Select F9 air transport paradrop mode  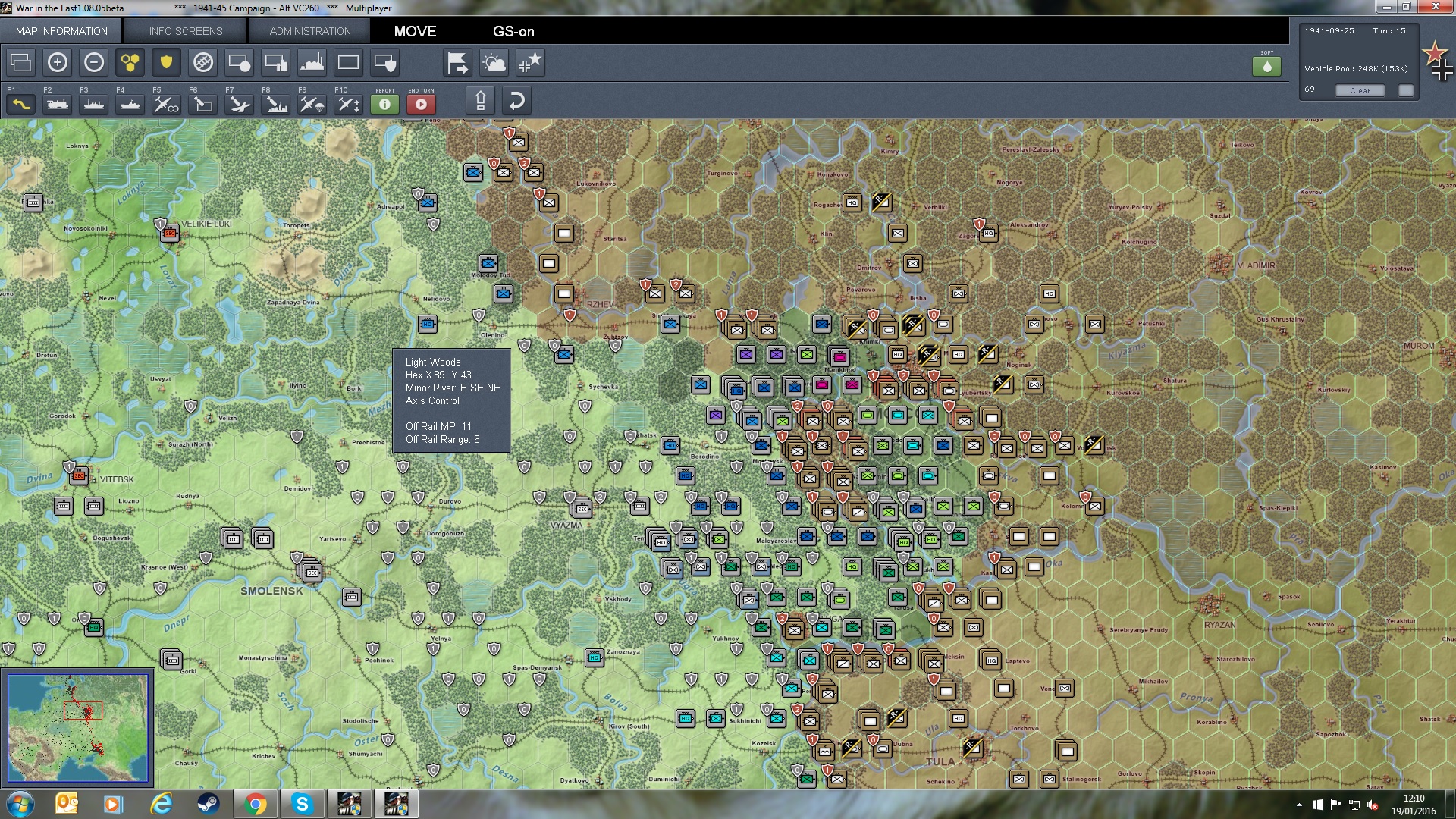coord(312,103)
